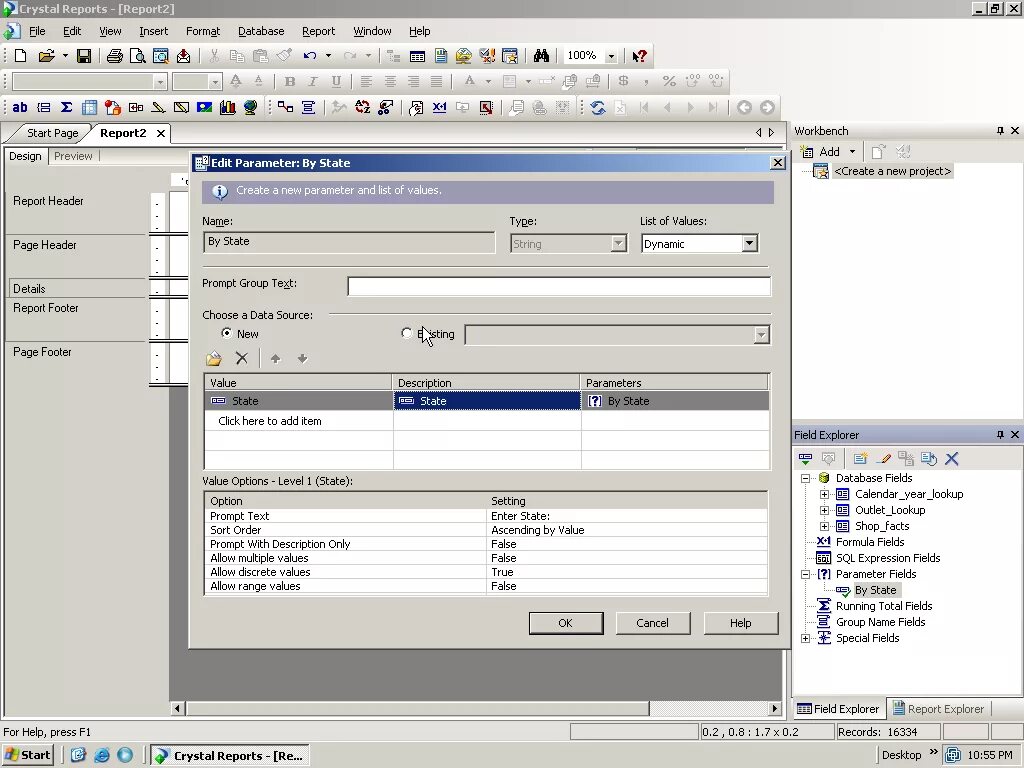Click the binoculars Find icon

(541, 56)
